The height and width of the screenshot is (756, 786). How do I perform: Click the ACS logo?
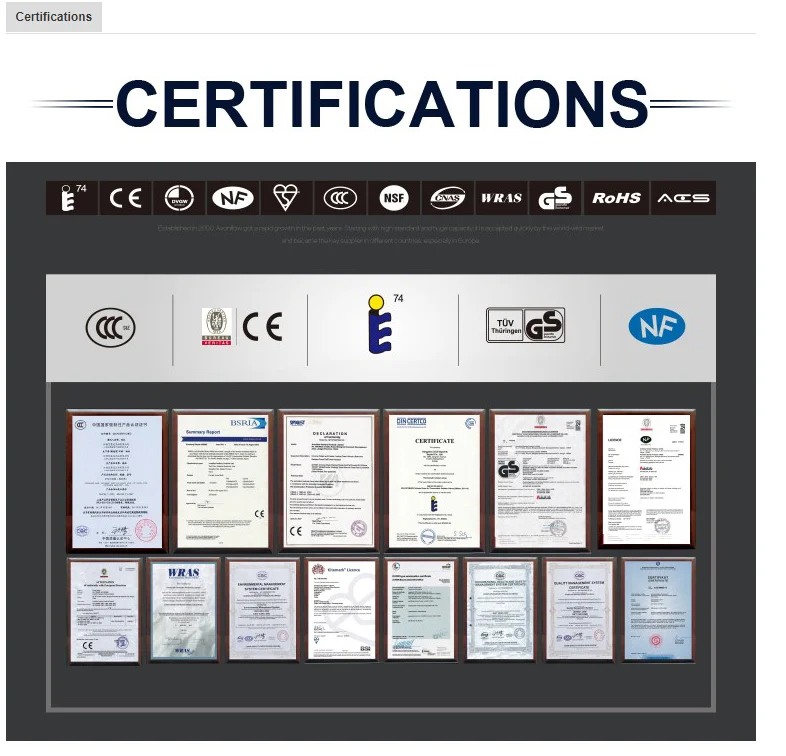[x=683, y=198]
